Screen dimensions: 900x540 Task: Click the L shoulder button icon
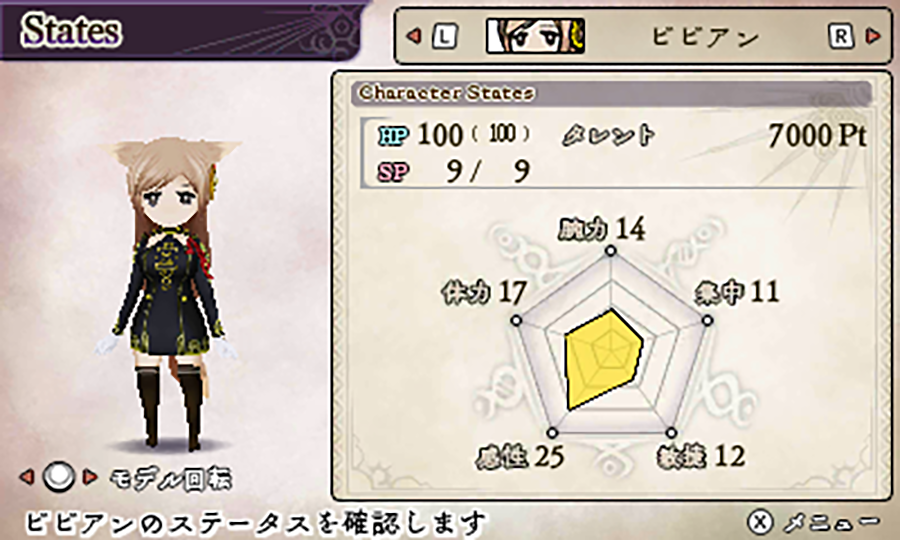[444, 37]
